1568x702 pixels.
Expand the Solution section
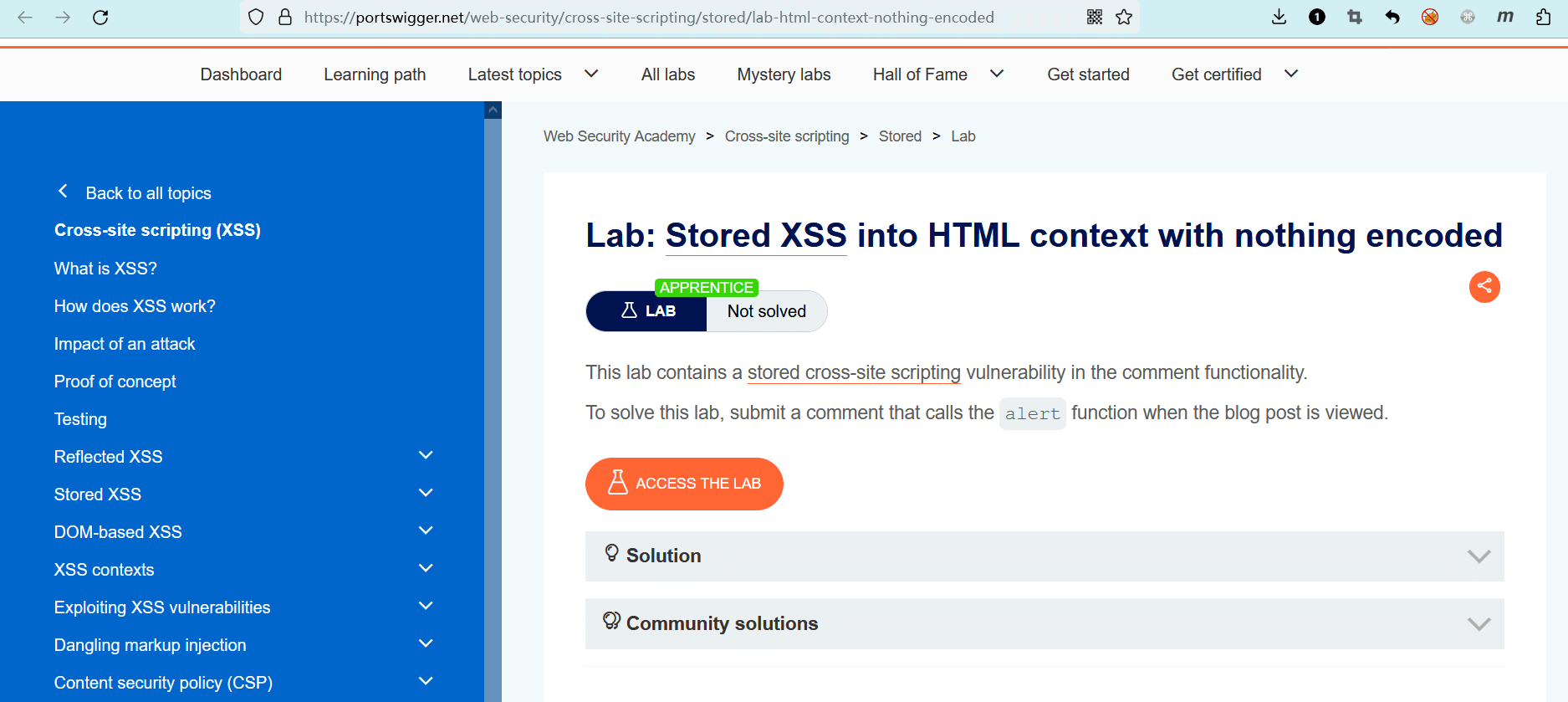pyautogui.click(x=1044, y=556)
